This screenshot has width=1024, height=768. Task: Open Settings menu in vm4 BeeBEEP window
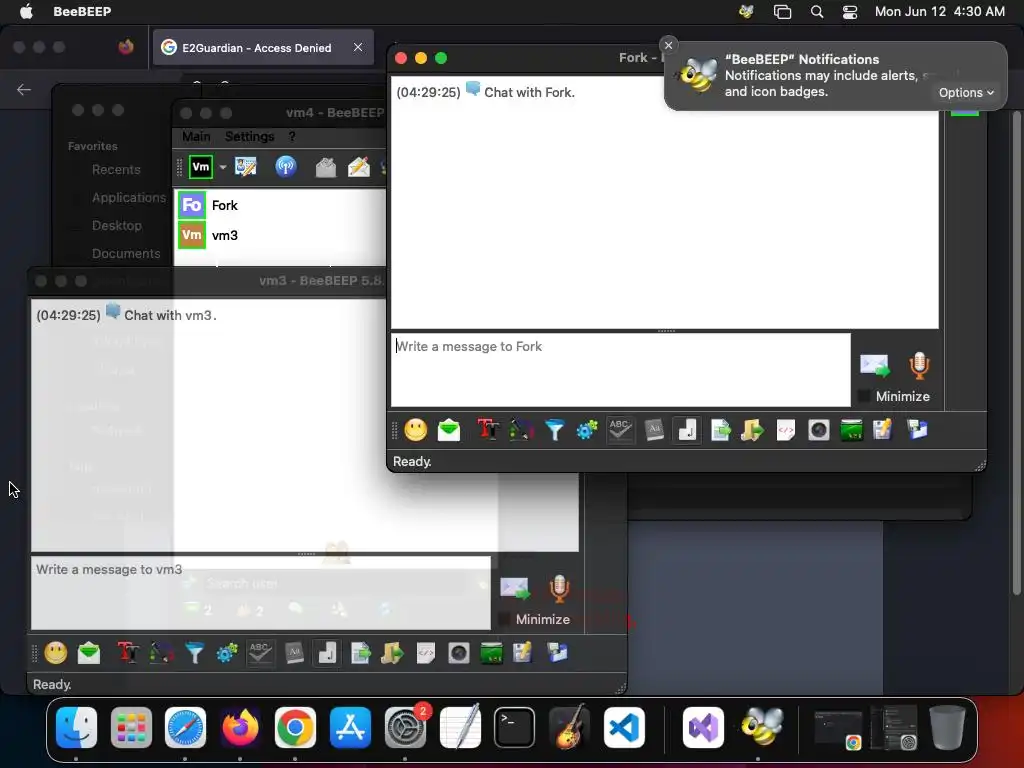249,136
